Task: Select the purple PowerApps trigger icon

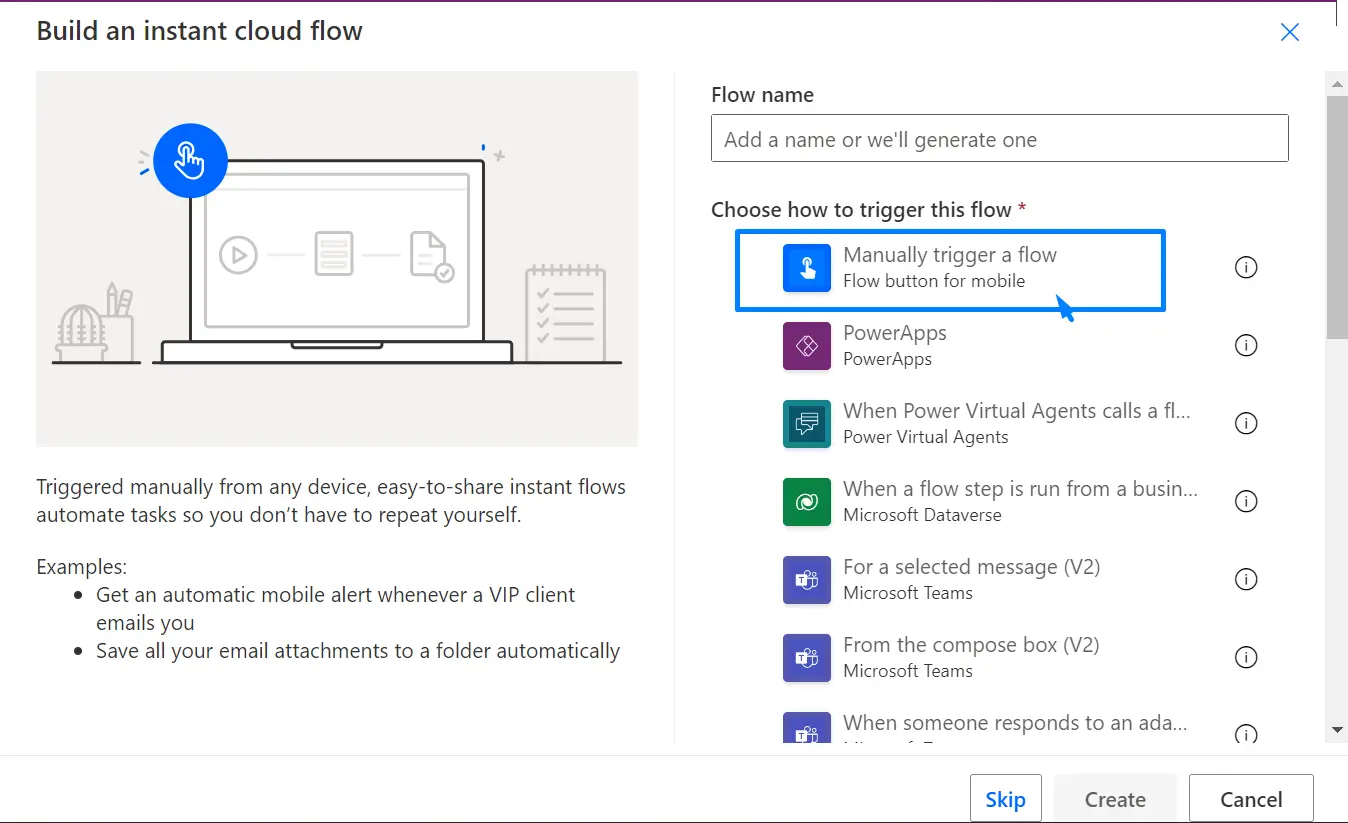Action: (x=807, y=346)
